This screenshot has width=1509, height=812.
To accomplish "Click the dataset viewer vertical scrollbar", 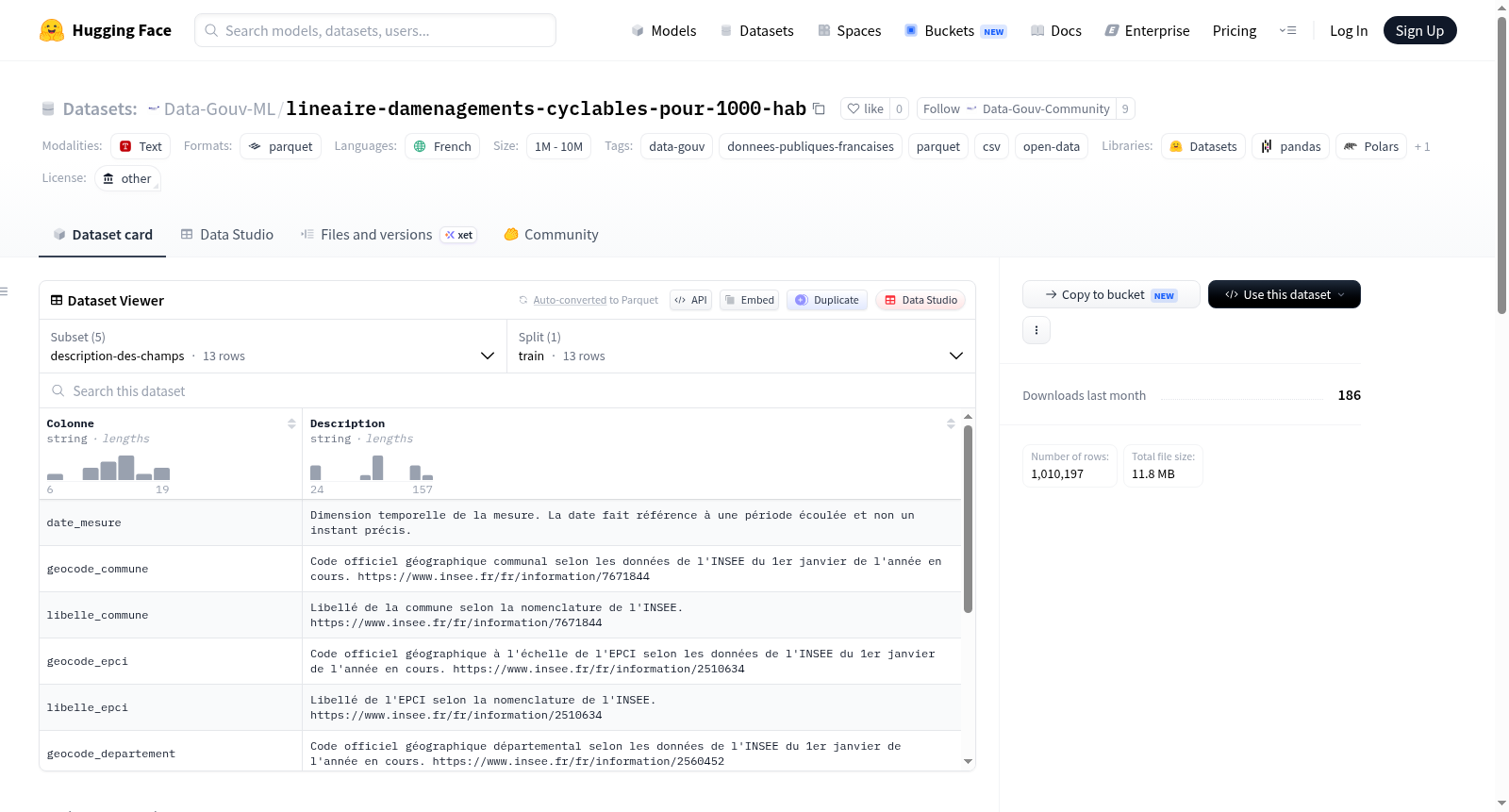I will tap(968, 519).
